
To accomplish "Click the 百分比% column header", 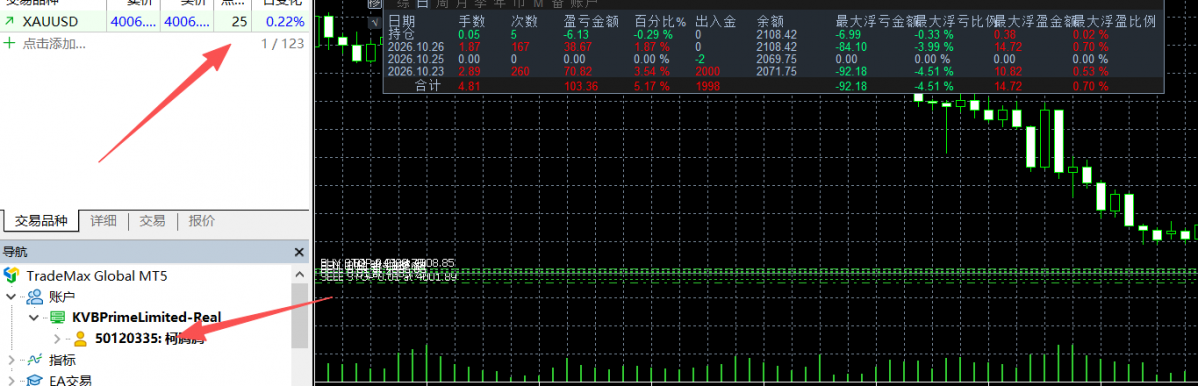I will point(659,21).
